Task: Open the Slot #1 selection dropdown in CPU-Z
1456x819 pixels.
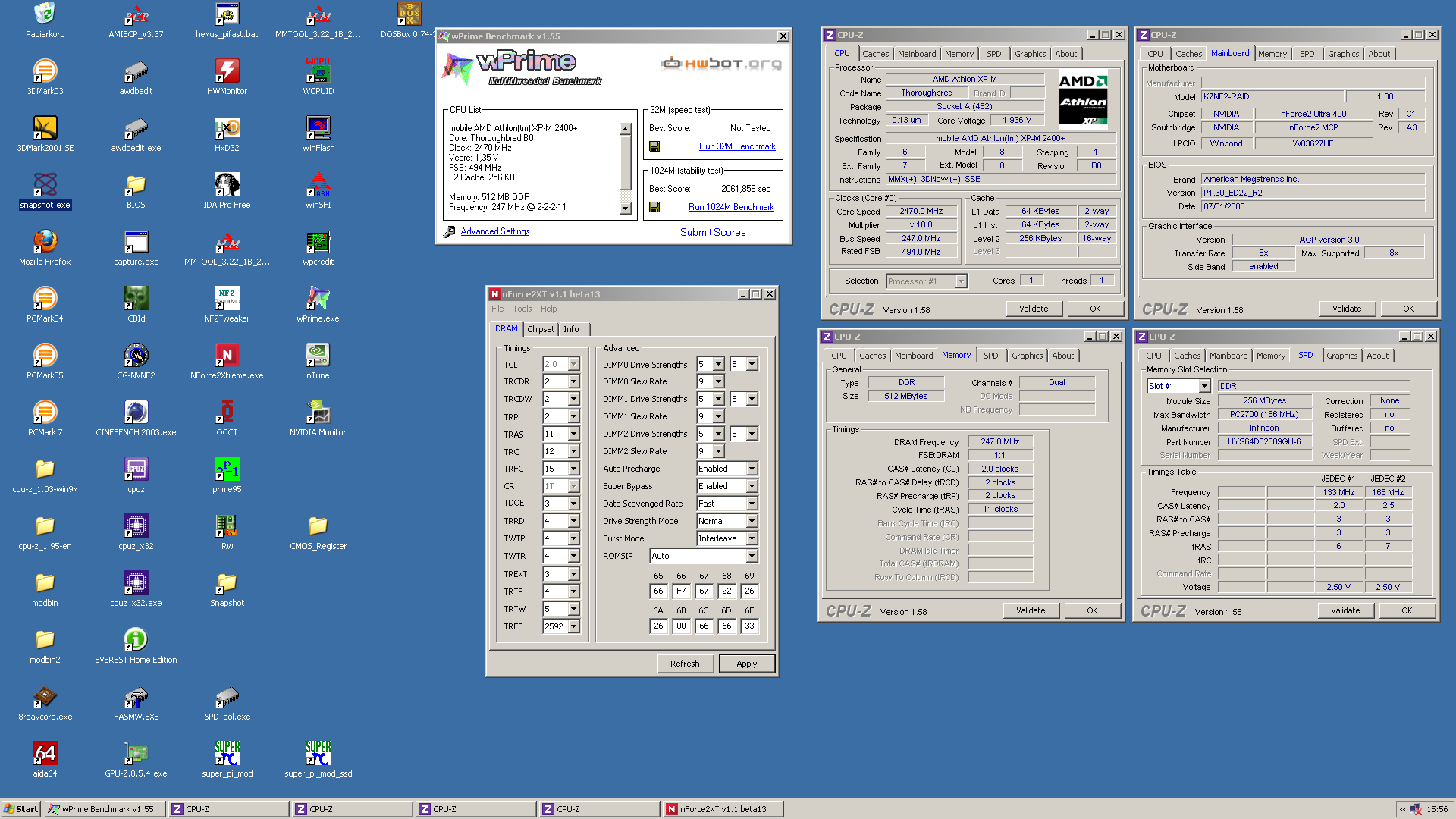Action: (x=1204, y=386)
